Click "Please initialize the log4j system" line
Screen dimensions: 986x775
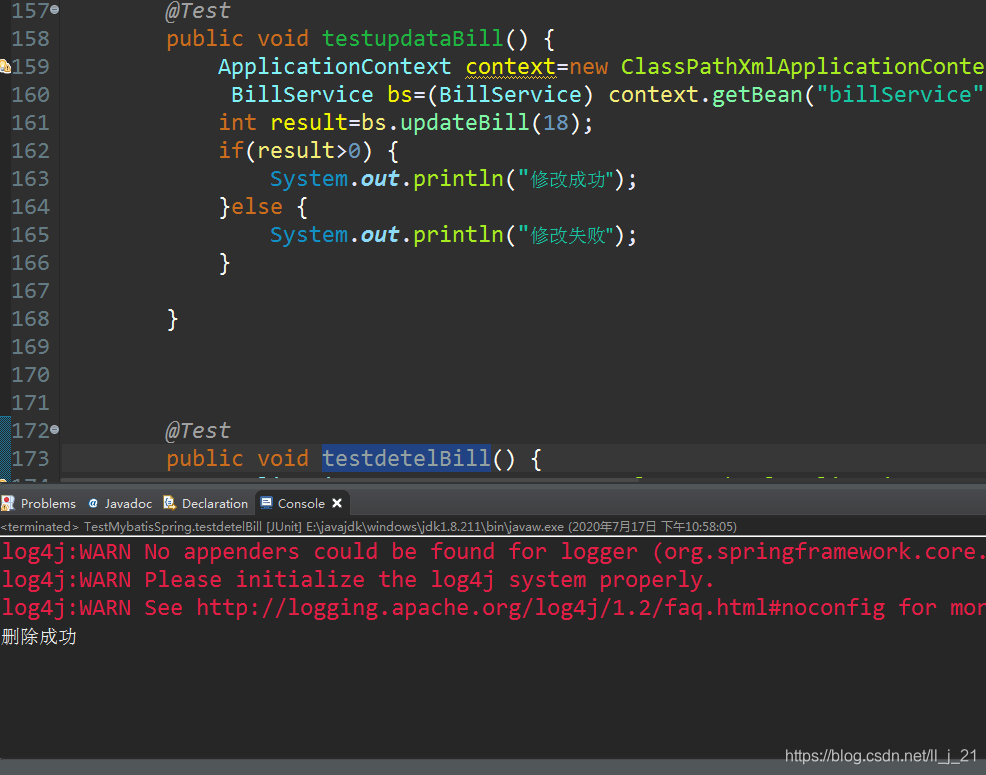[x=357, y=580]
